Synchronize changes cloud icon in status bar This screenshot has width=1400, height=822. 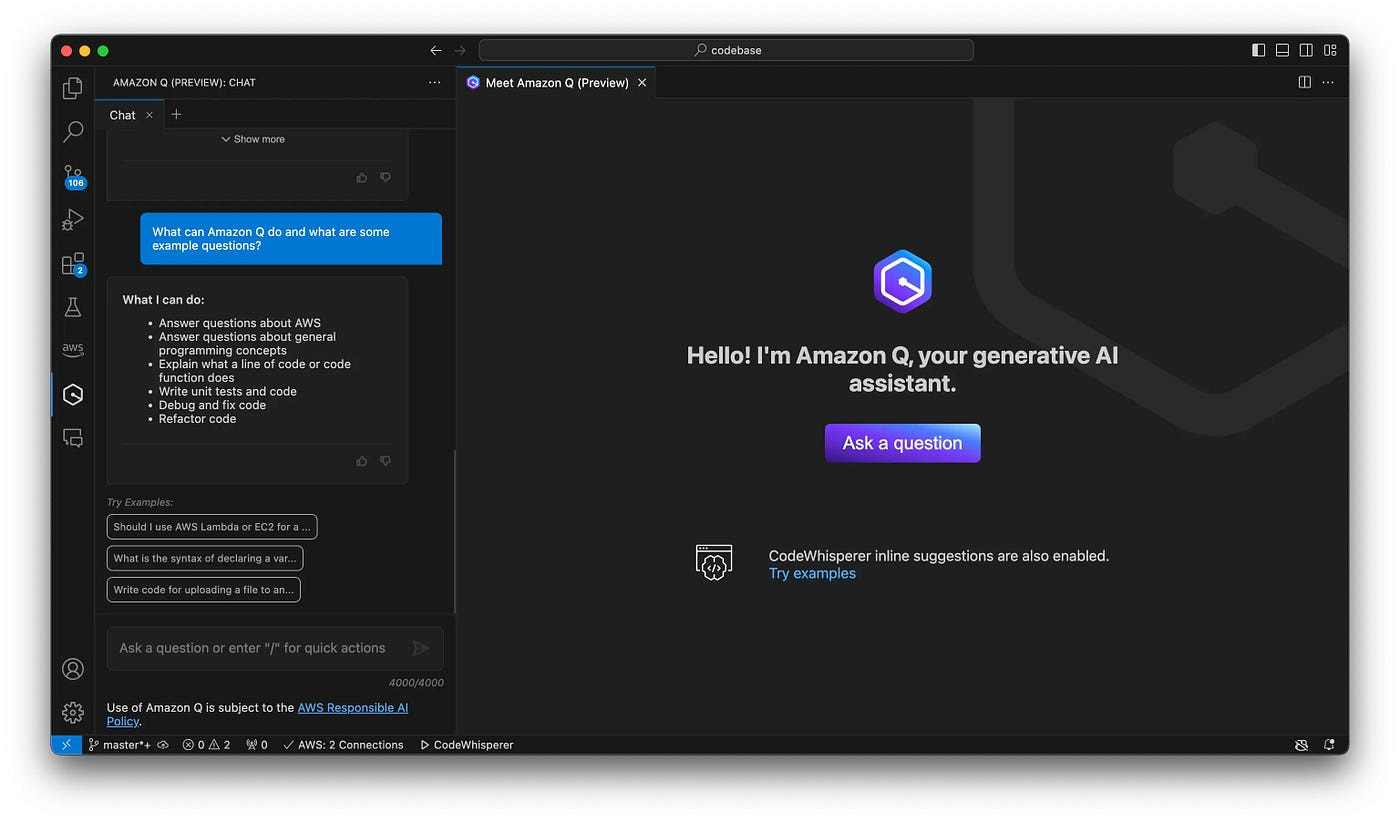pos(163,745)
